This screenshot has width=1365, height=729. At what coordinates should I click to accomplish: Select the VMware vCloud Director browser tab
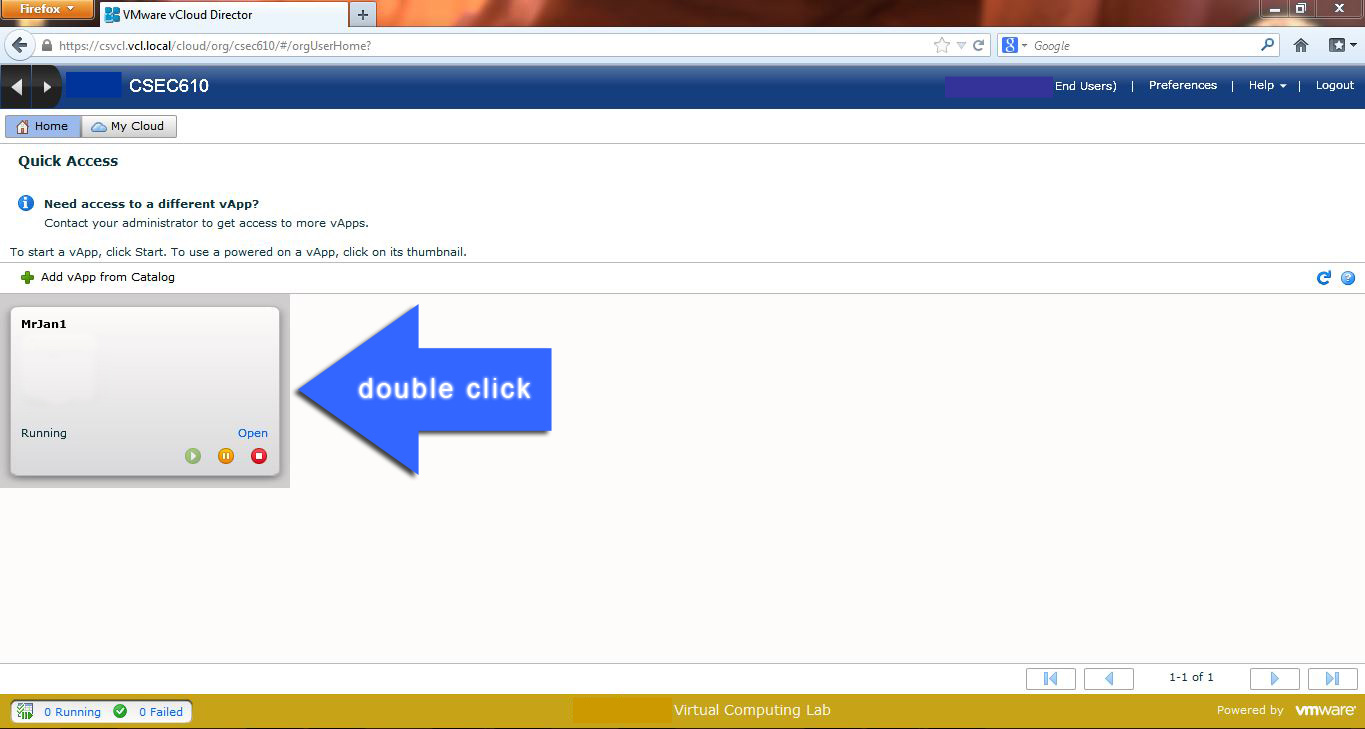click(222, 15)
